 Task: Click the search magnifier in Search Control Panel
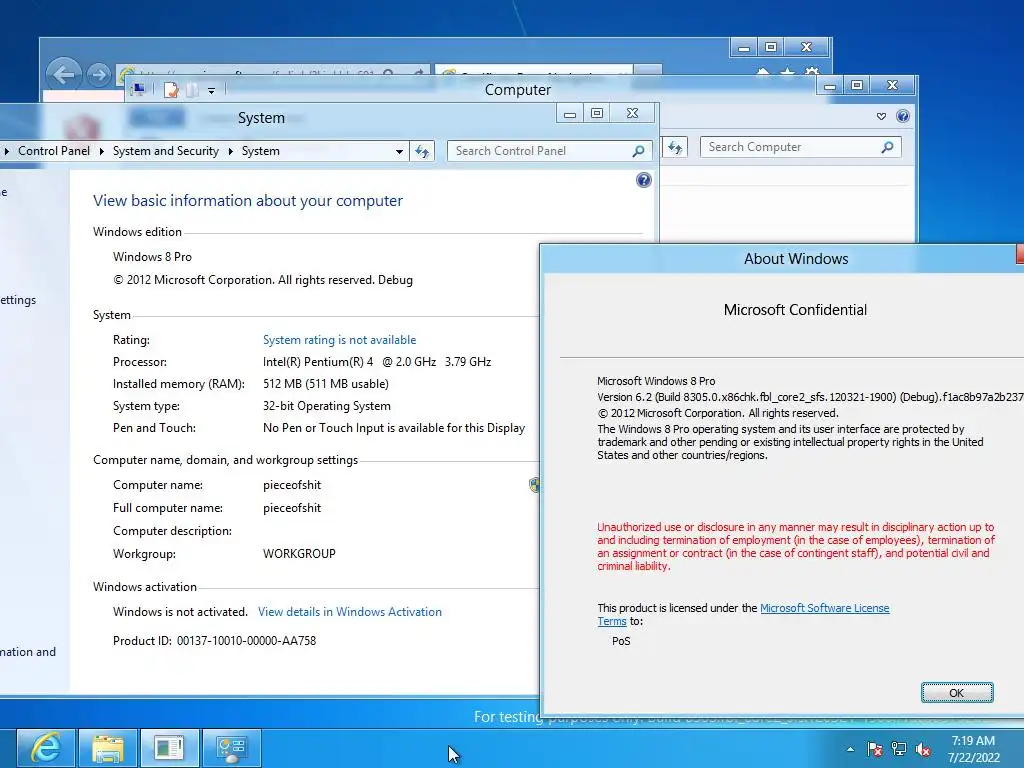pyautogui.click(x=638, y=151)
